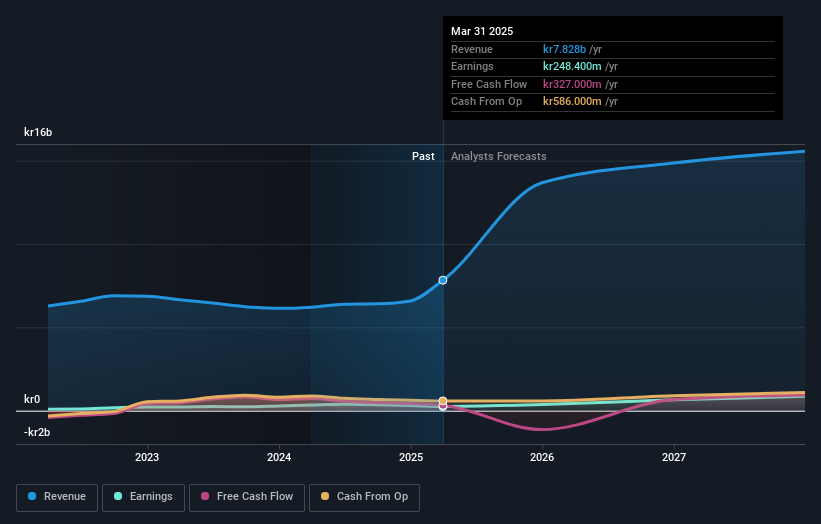This screenshot has width=821, height=524.
Task: Click the kr16b y-axis label
Action: 38,132
